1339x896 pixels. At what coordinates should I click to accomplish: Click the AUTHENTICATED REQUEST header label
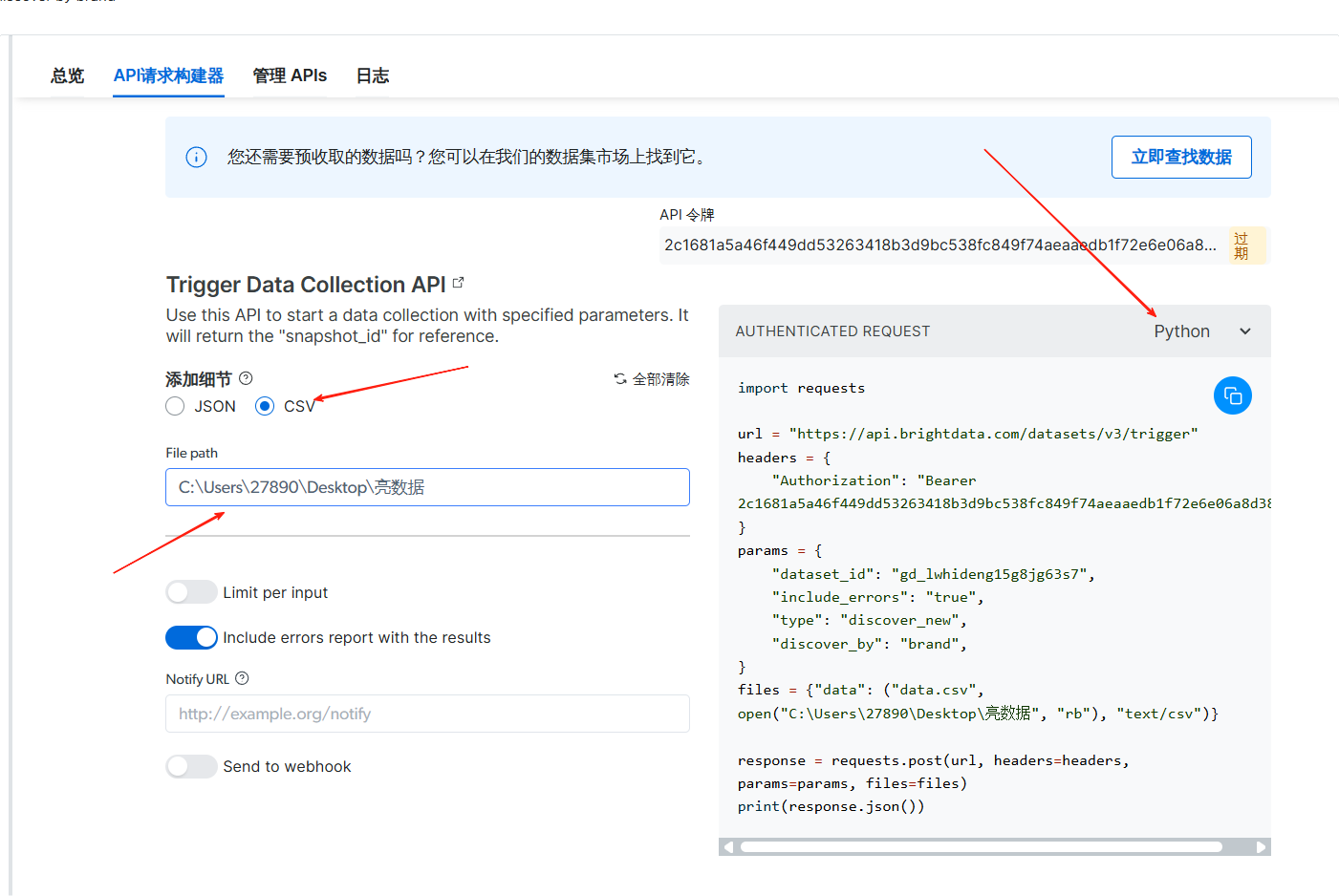point(832,331)
